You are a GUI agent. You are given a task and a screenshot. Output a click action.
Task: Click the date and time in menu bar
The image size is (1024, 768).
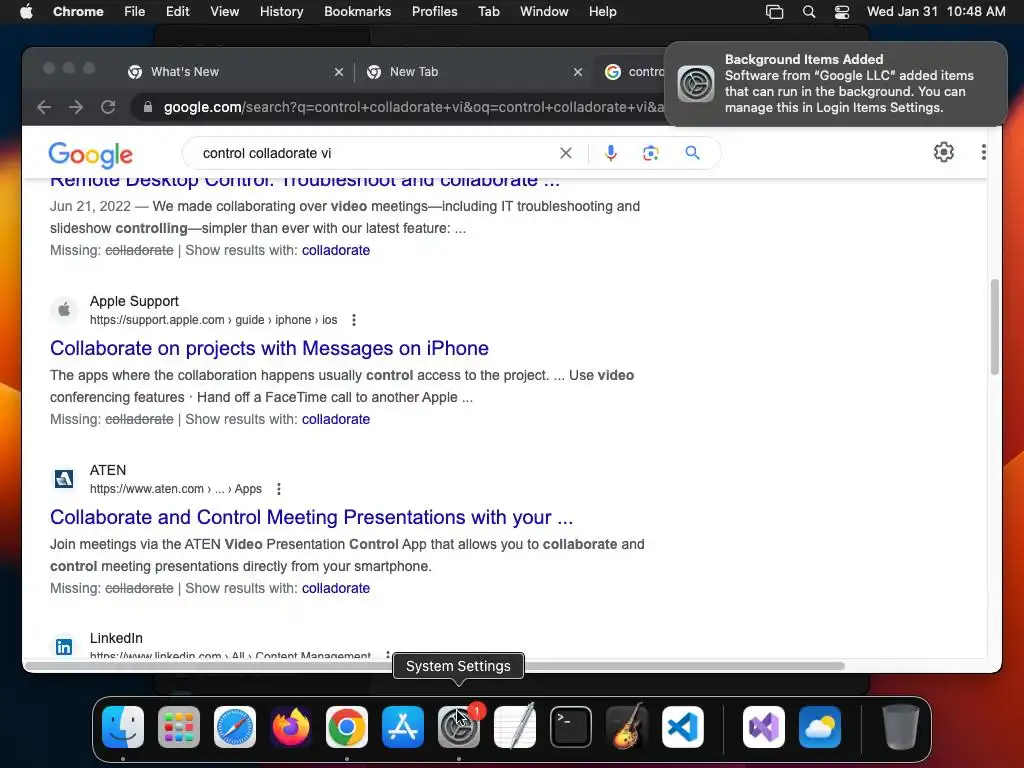coord(936,11)
